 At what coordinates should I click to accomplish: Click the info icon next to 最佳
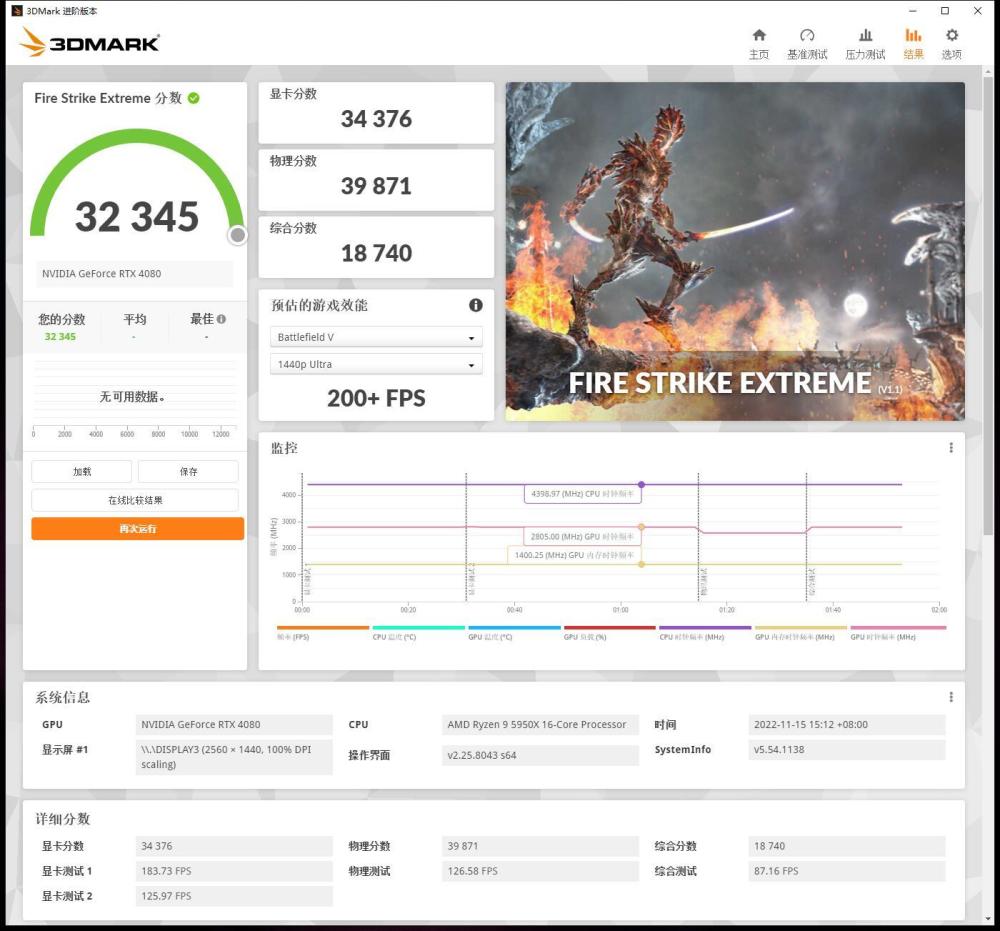(x=221, y=319)
